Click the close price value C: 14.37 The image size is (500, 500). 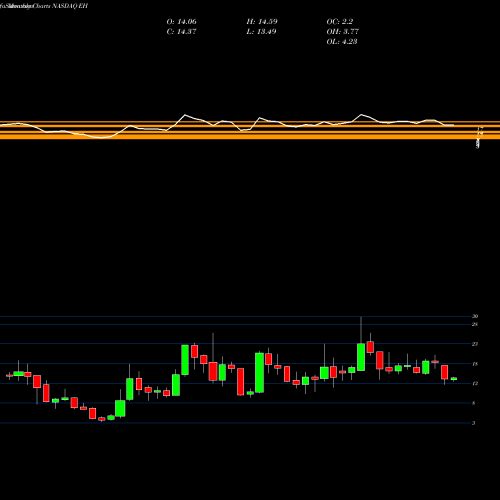click(x=182, y=32)
